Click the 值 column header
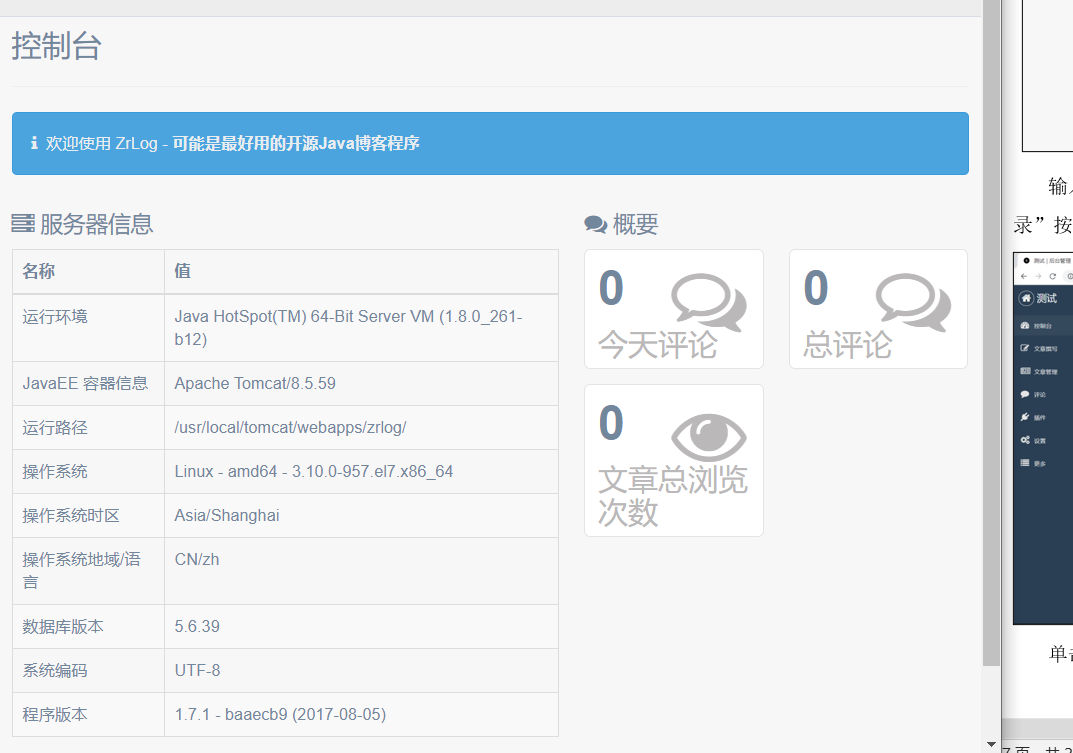Image resolution: width=1073 pixels, height=753 pixels. tap(182, 271)
